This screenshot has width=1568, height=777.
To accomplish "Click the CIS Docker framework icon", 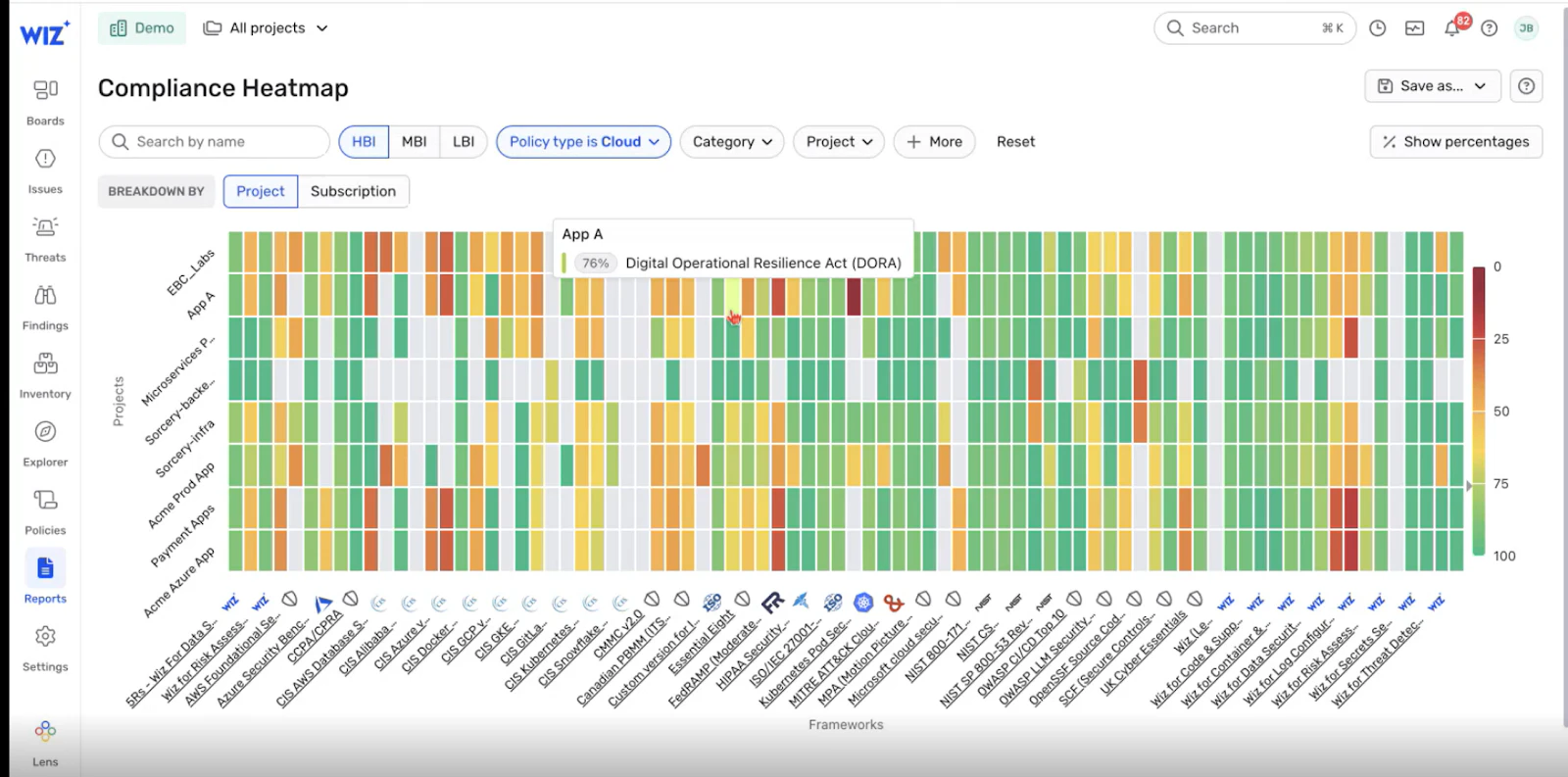I will tap(470, 603).
